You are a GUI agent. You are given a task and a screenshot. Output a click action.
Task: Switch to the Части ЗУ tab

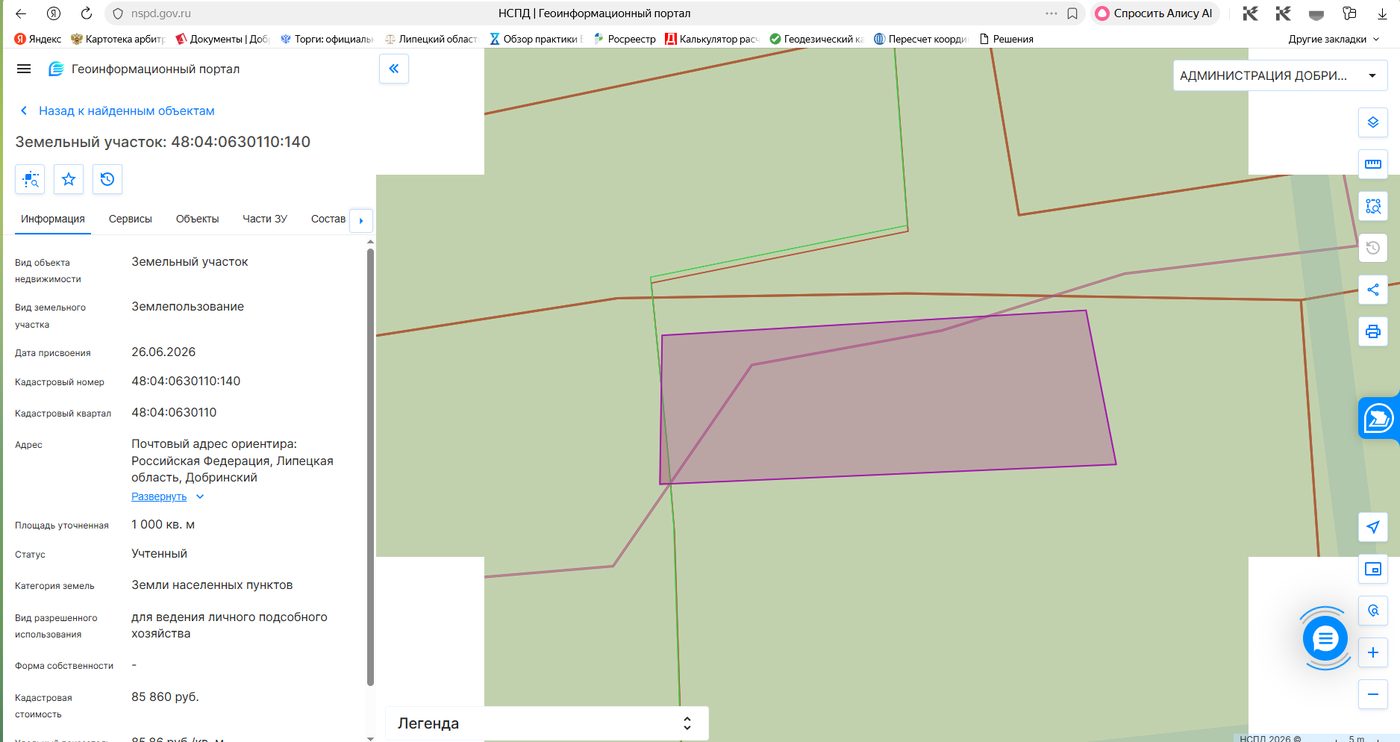[x=265, y=219]
